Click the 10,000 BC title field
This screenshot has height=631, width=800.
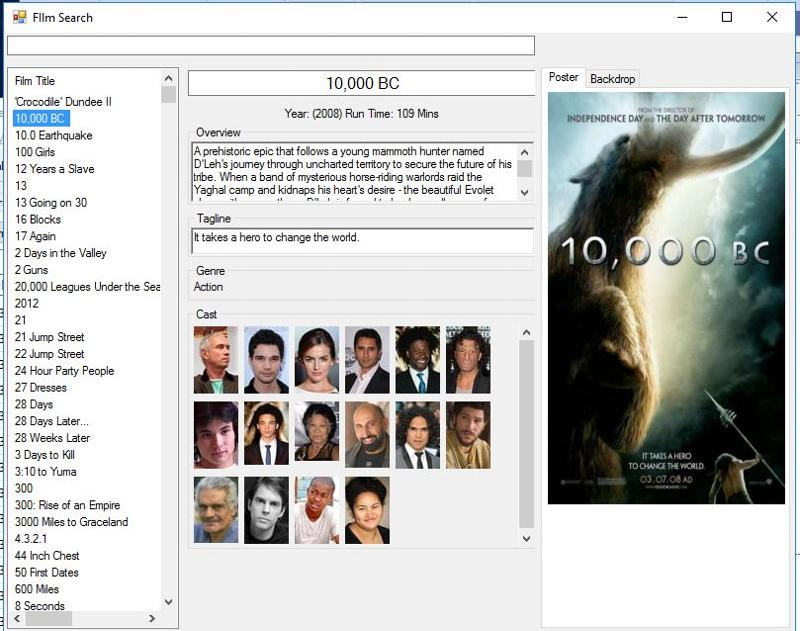(362, 83)
